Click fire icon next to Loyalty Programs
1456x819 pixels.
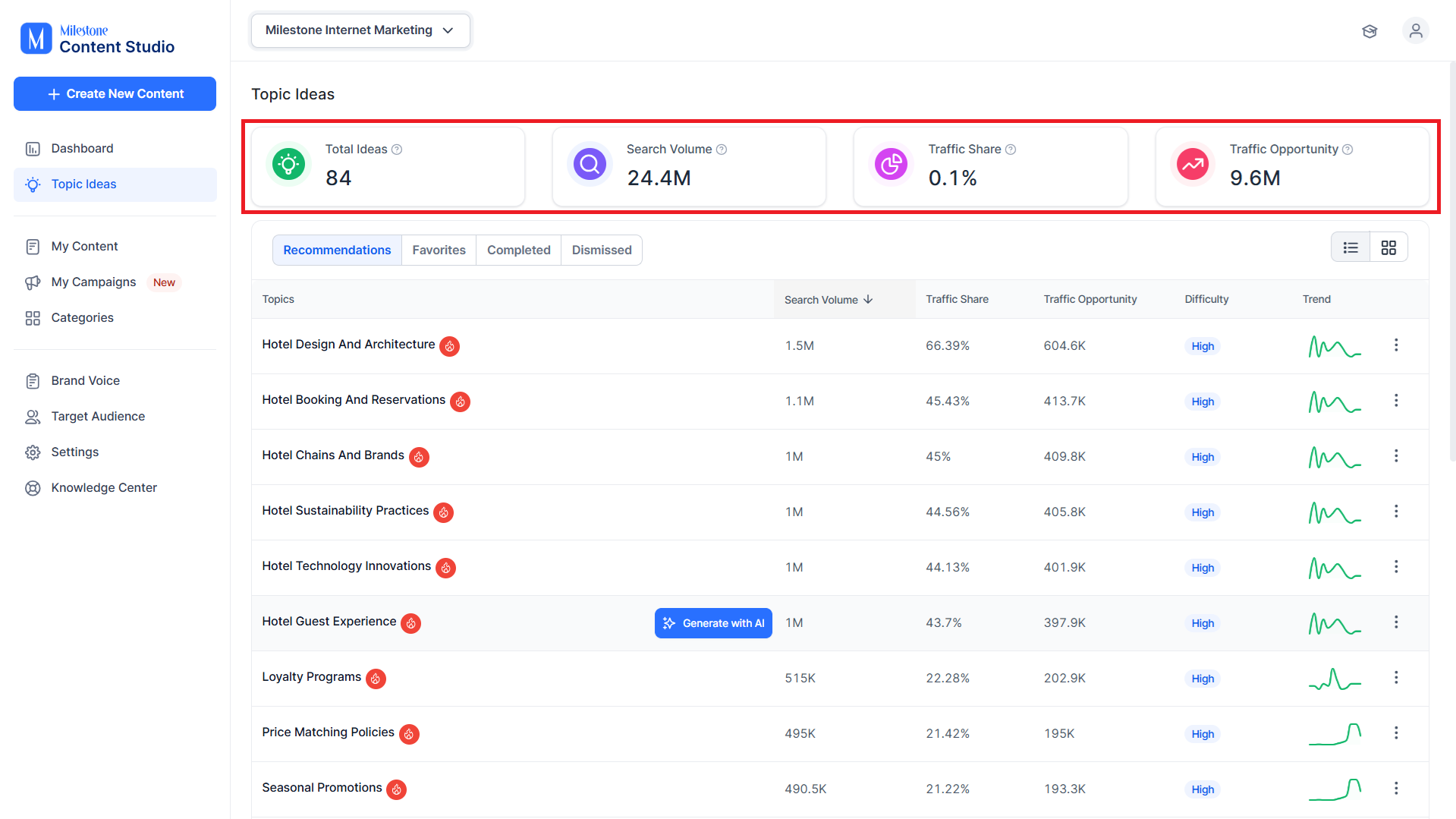click(x=376, y=679)
